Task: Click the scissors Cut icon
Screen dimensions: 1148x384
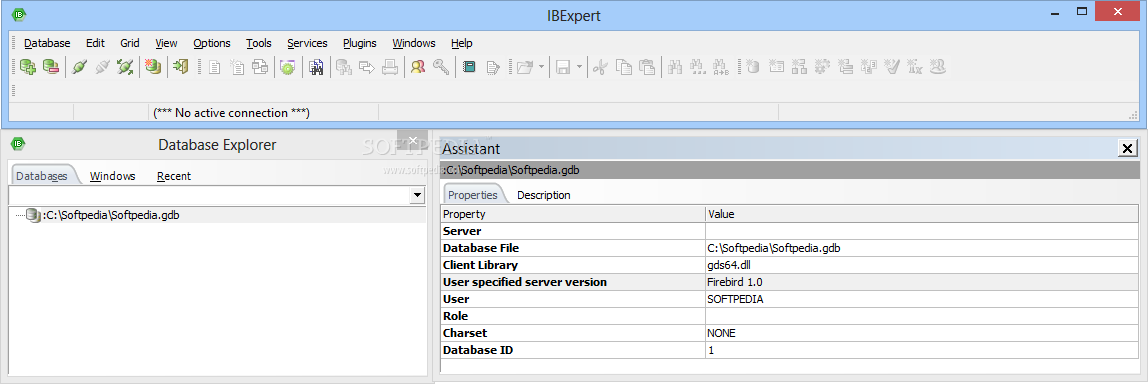Action: click(x=600, y=67)
